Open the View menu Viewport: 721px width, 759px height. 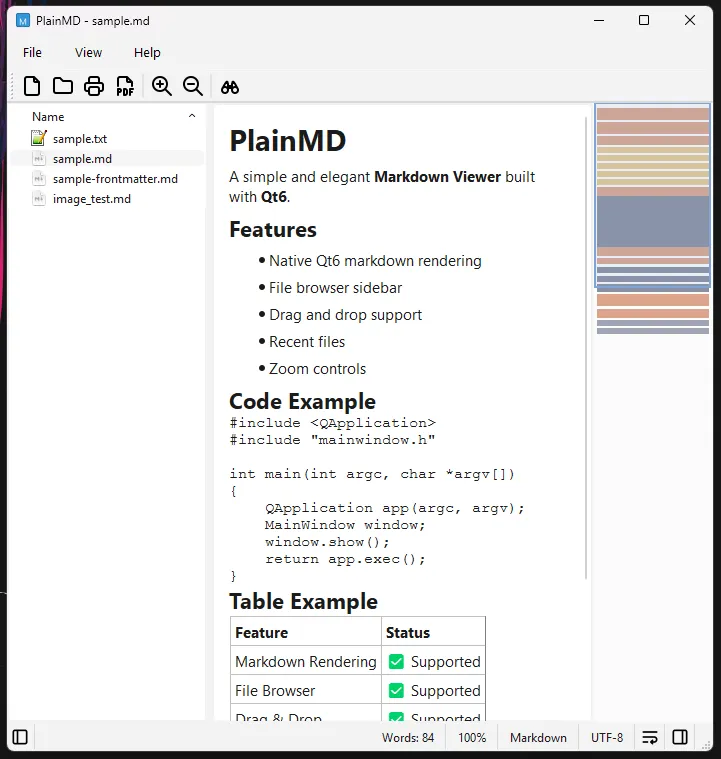pyautogui.click(x=89, y=52)
